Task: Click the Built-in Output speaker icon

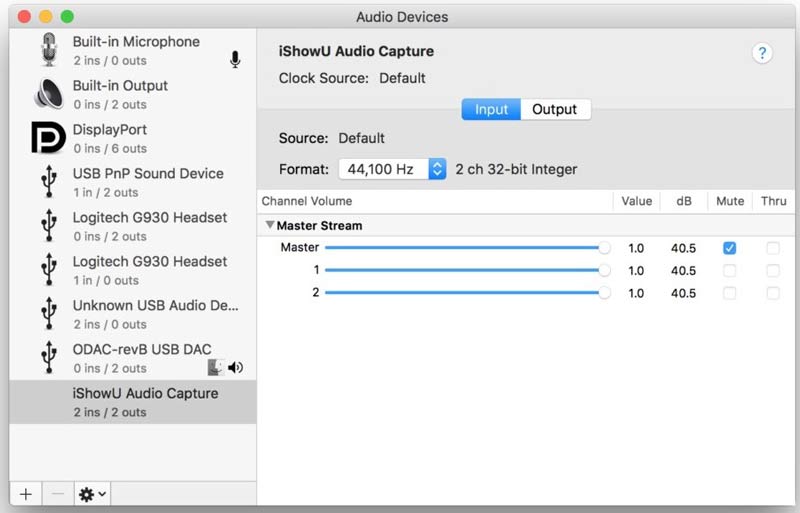Action: point(48,94)
